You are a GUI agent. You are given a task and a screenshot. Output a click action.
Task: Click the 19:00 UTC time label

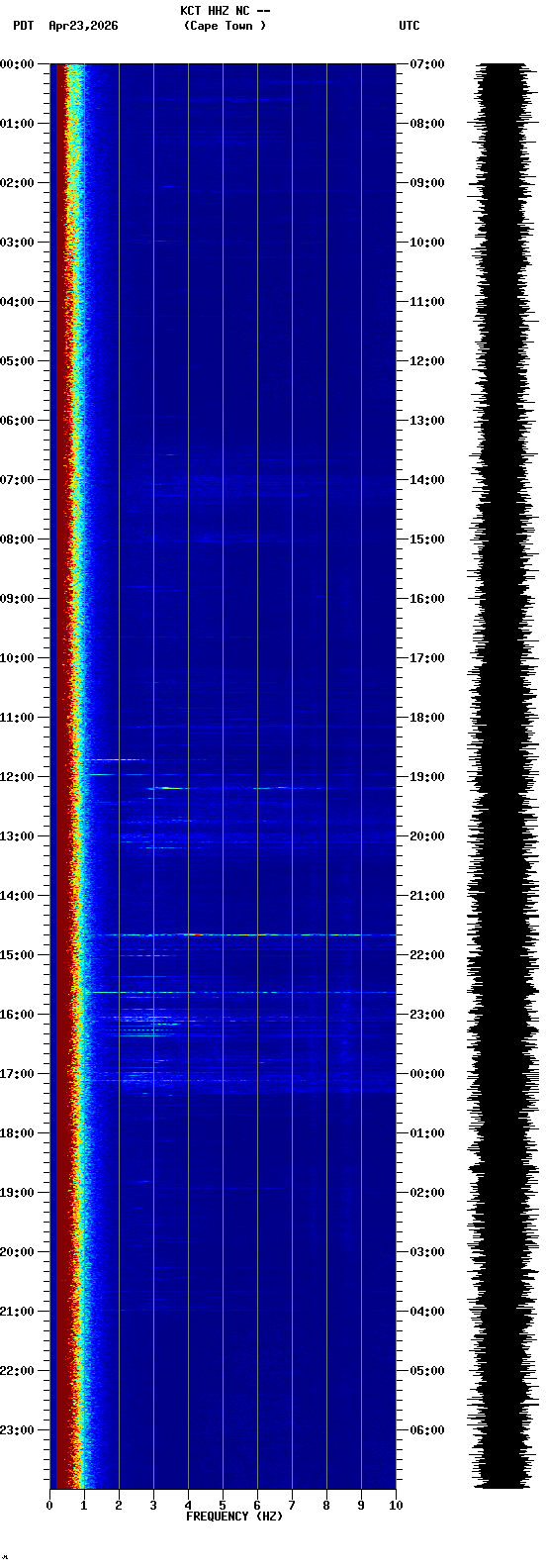(427, 777)
